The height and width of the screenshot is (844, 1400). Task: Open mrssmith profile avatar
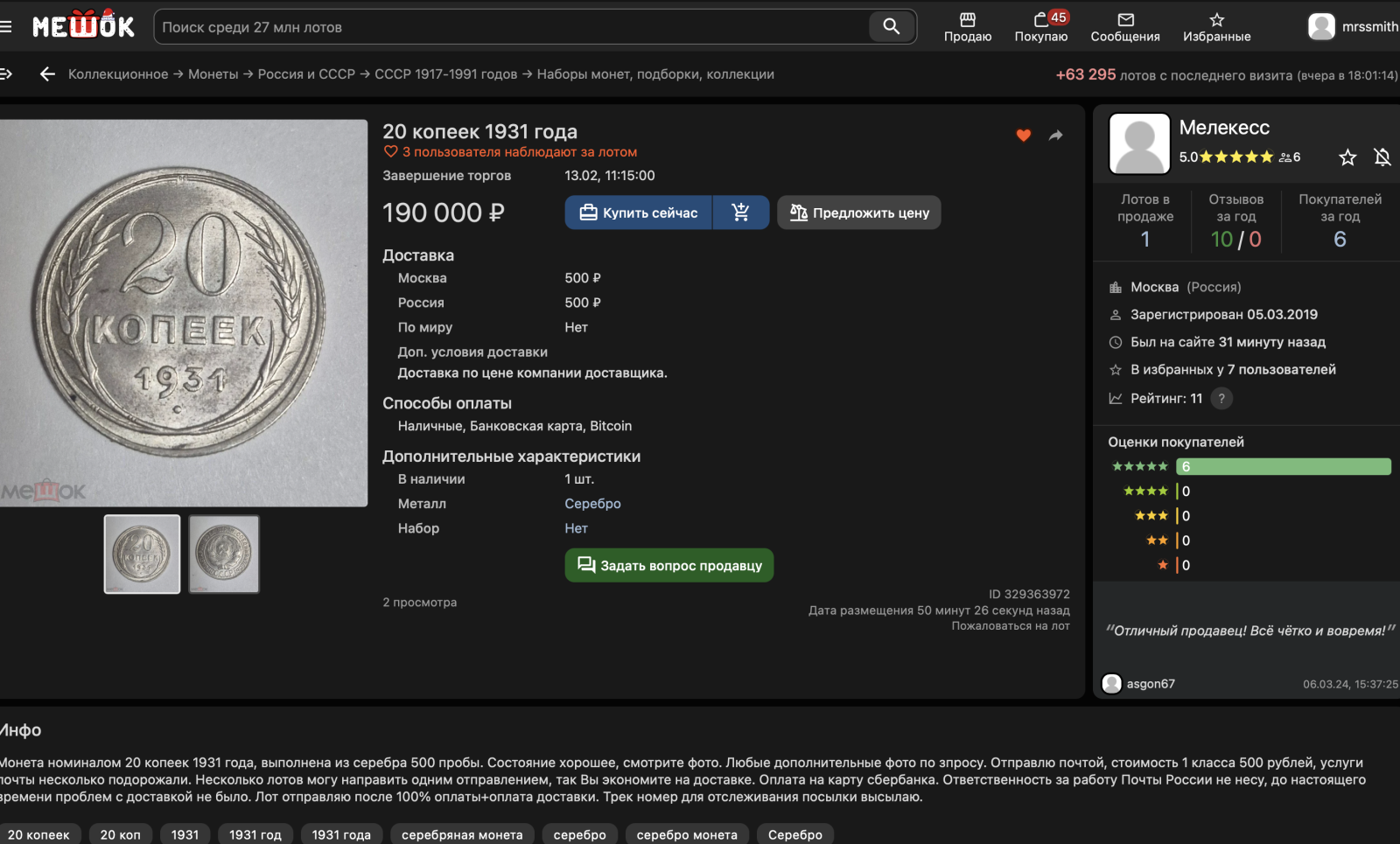pos(1321,26)
